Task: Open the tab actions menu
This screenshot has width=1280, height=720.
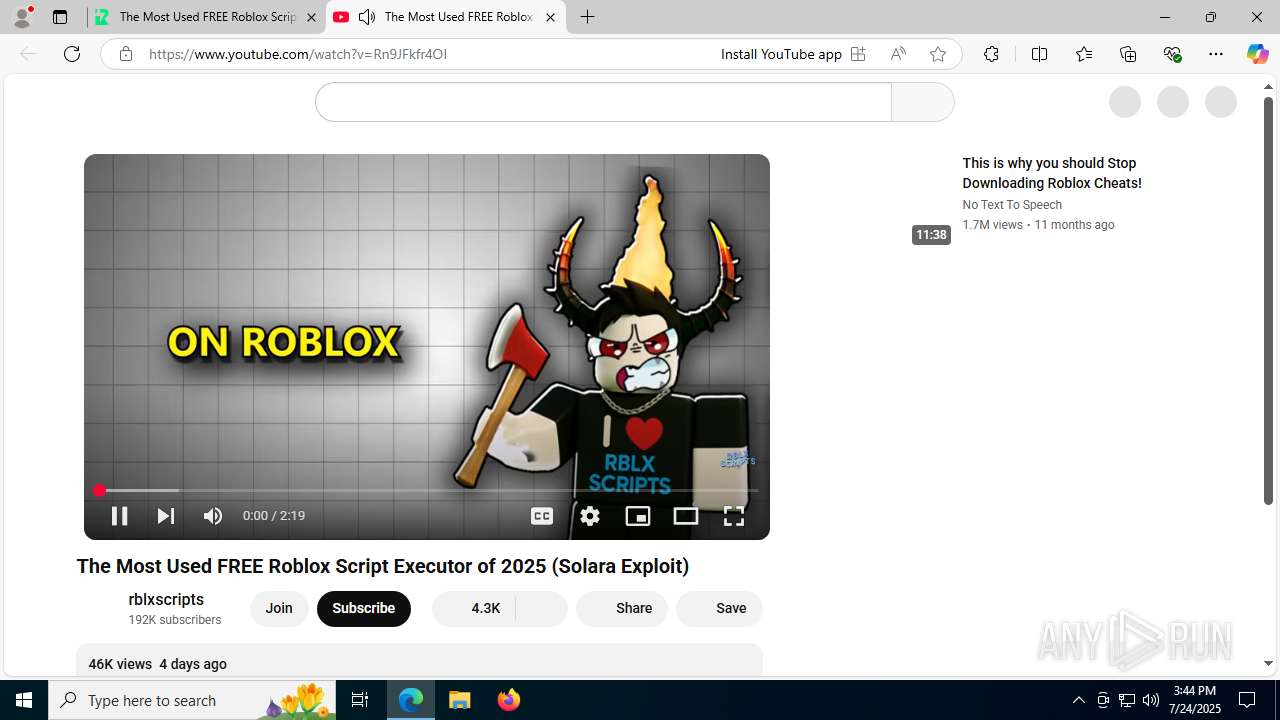Action: (60, 17)
